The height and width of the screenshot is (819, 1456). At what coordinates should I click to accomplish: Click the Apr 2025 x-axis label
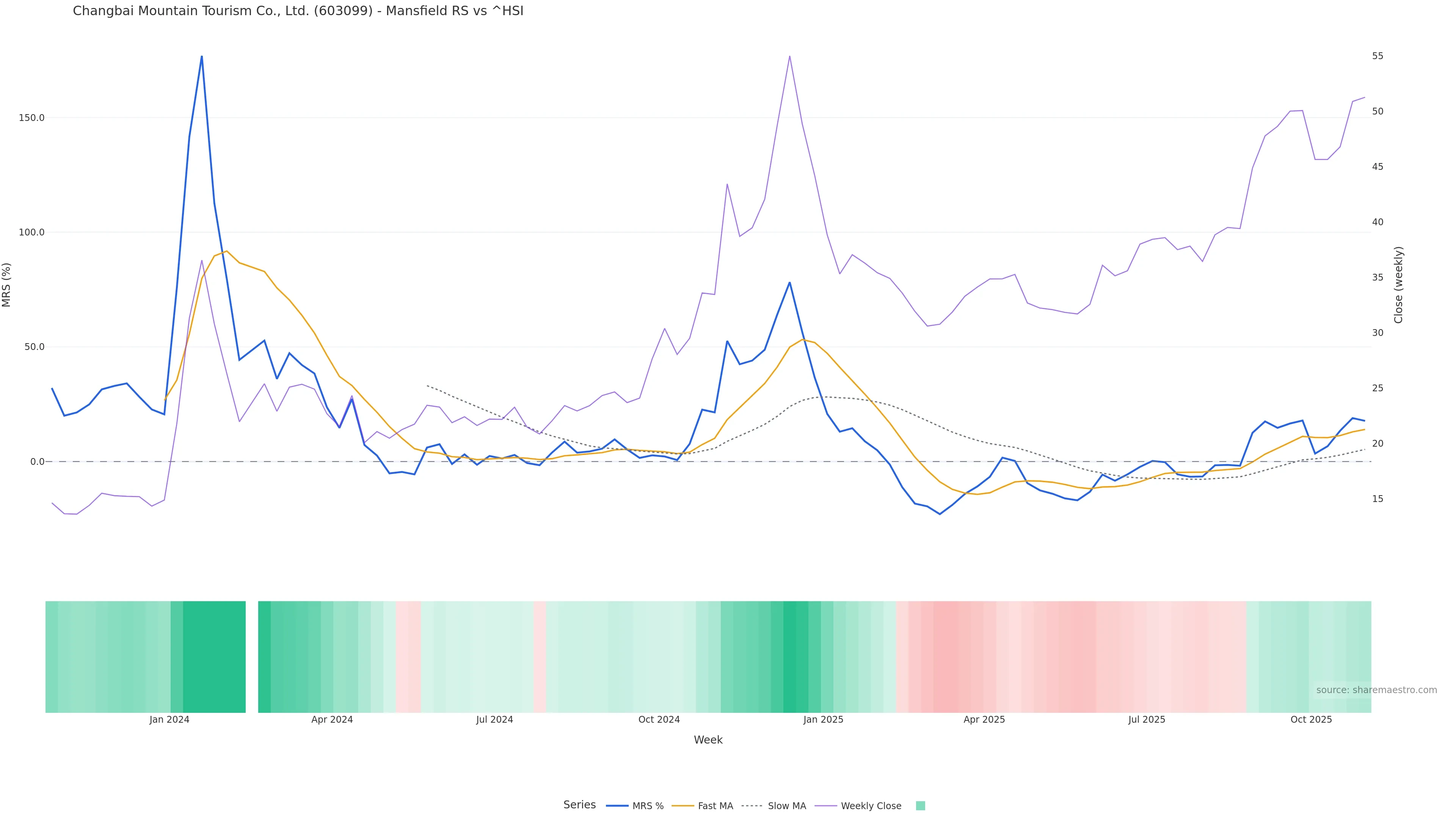click(x=984, y=720)
